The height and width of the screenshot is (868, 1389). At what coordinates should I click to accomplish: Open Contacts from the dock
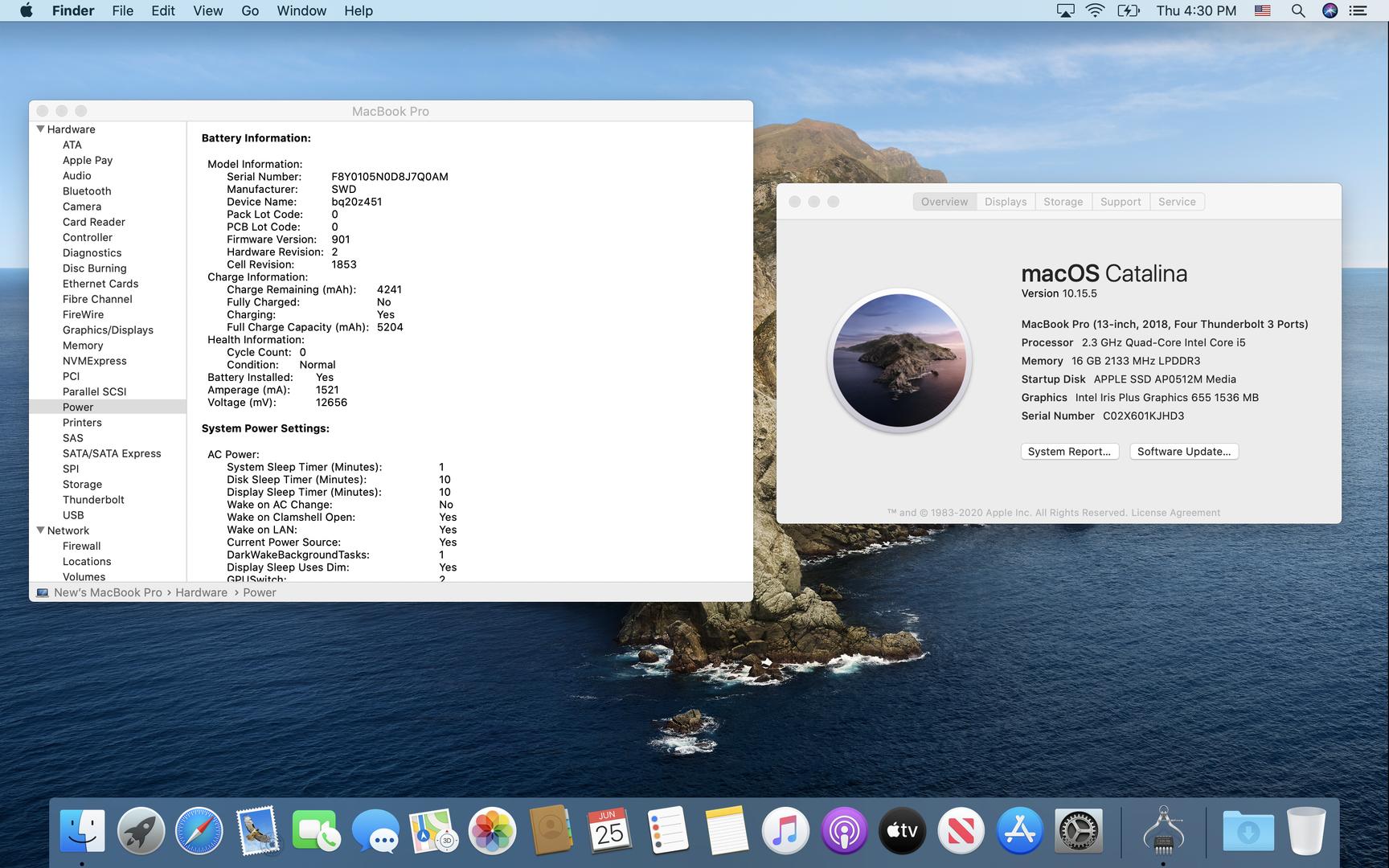[551, 830]
